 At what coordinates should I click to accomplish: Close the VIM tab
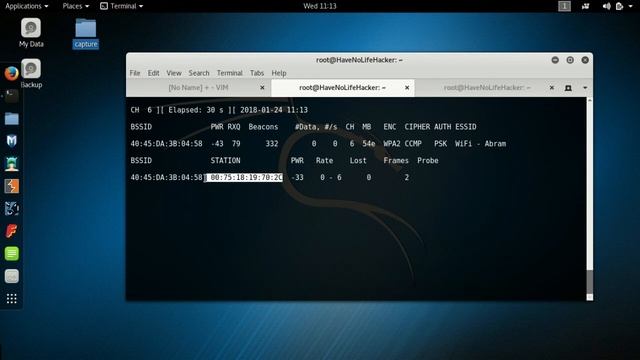point(262,88)
